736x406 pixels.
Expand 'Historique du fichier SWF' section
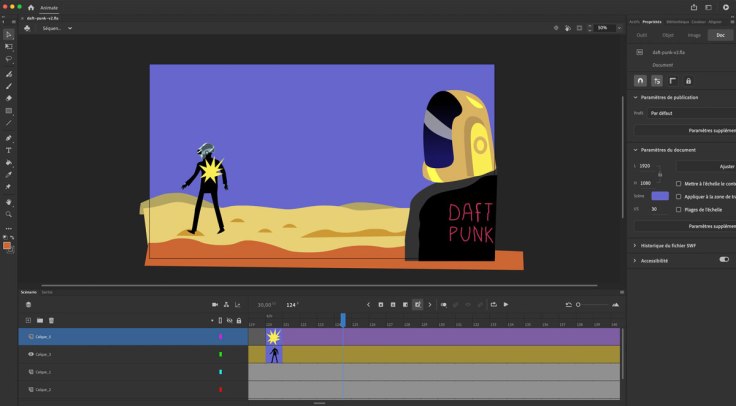click(x=635, y=245)
